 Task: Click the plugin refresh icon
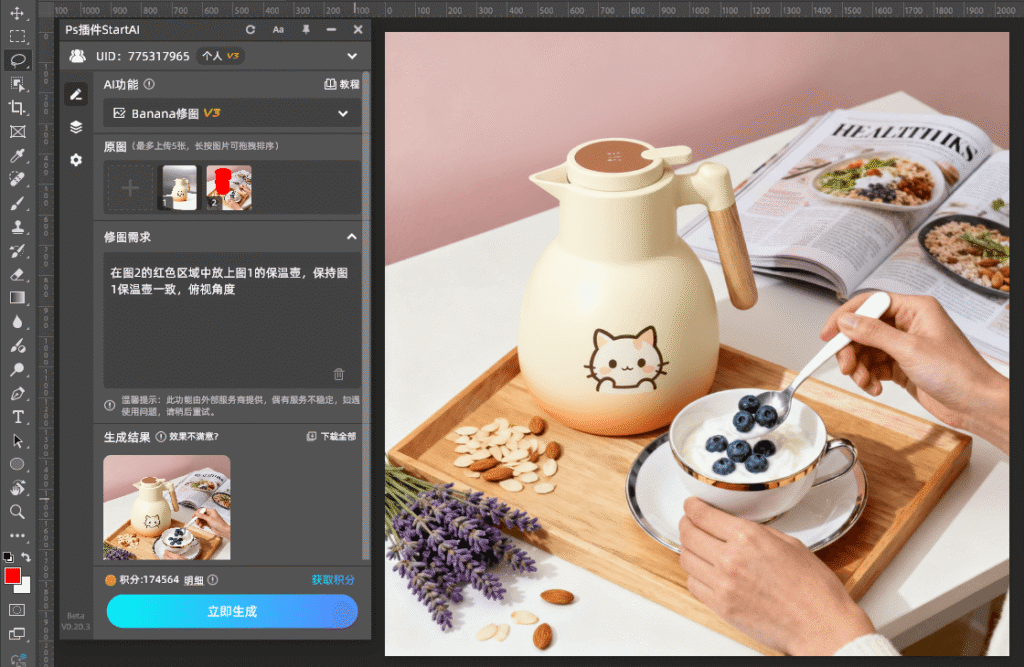tap(250, 29)
